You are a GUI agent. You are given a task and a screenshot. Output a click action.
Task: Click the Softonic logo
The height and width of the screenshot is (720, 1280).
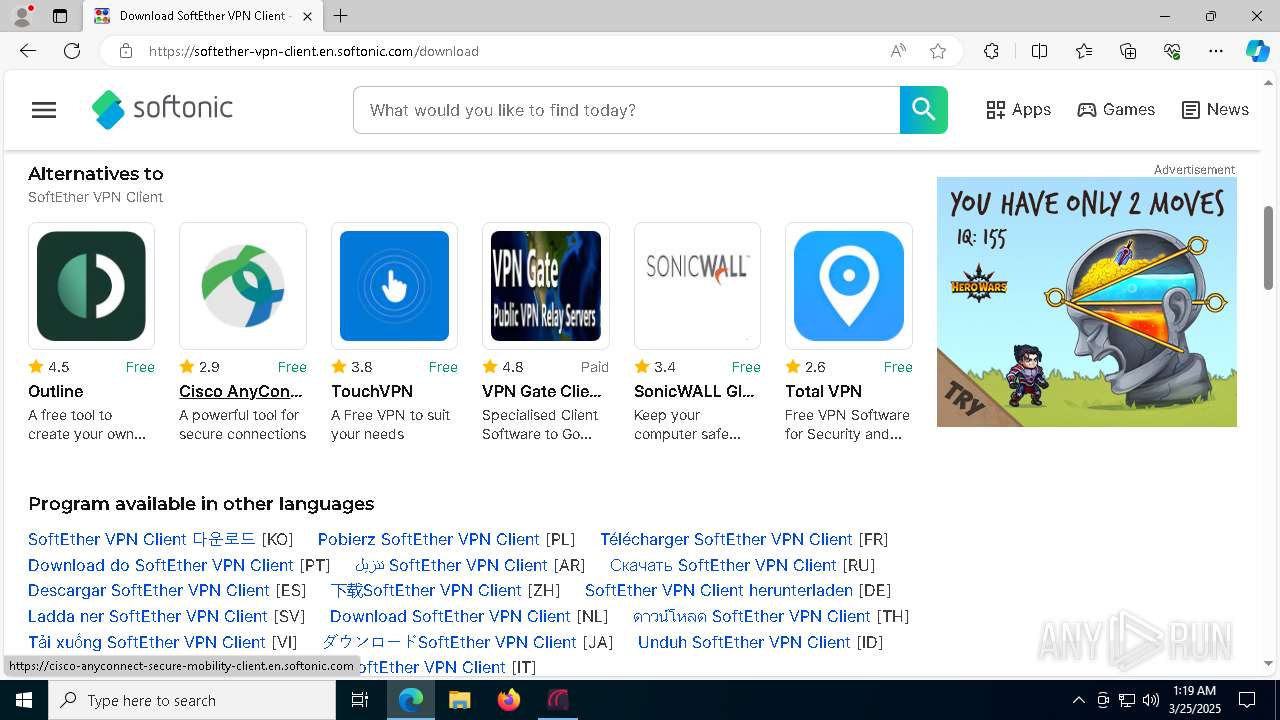162,109
